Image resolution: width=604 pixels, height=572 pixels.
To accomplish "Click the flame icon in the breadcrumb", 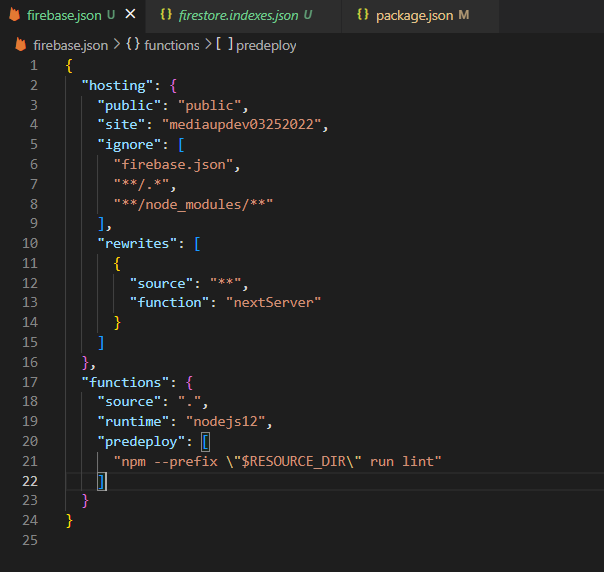I will pos(20,45).
